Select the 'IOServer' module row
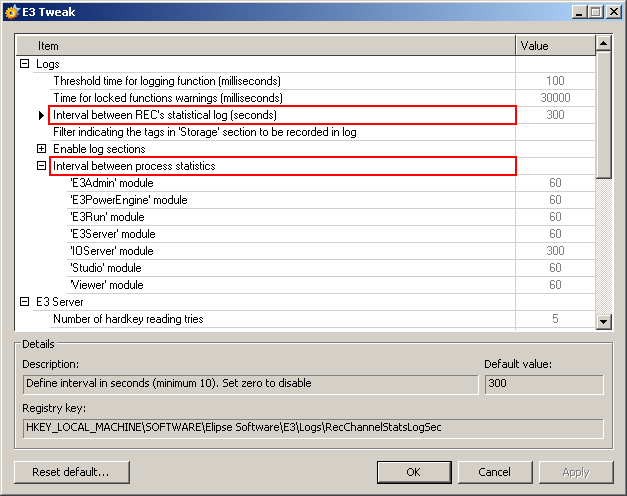The image size is (627, 496). tap(111, 251)
